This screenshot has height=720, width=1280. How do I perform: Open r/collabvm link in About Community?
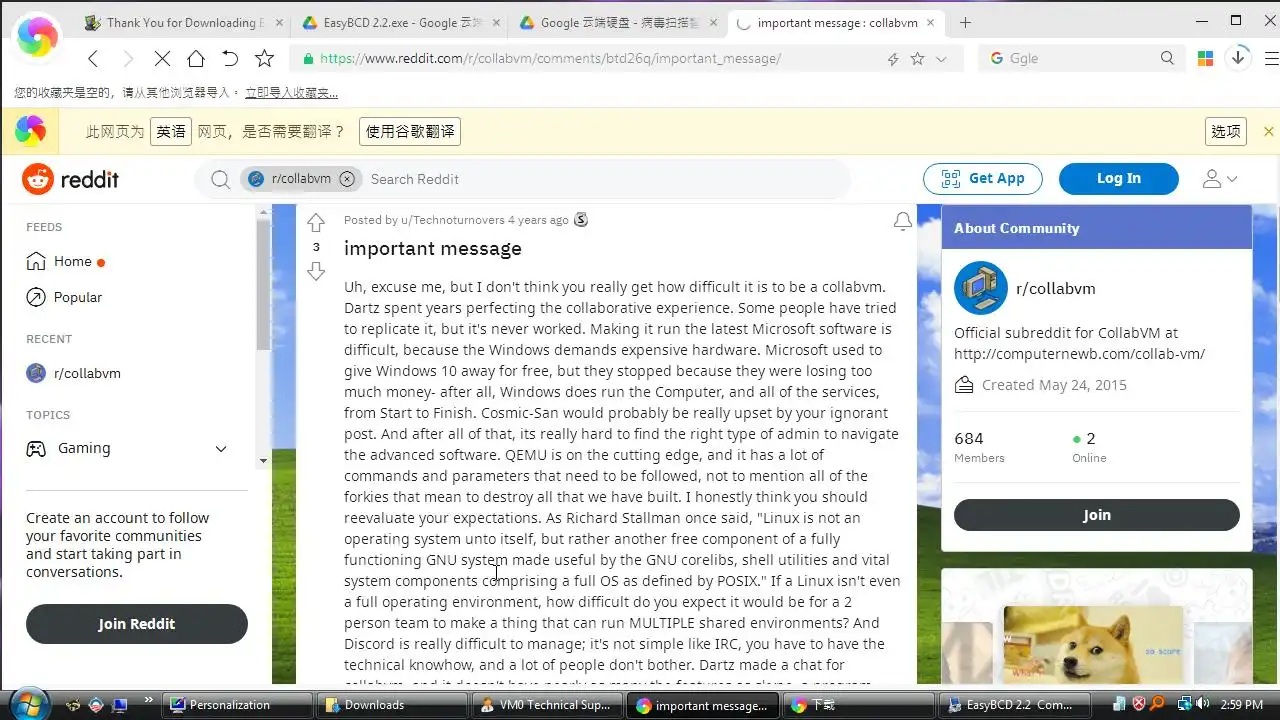[x=1056, y=288]
